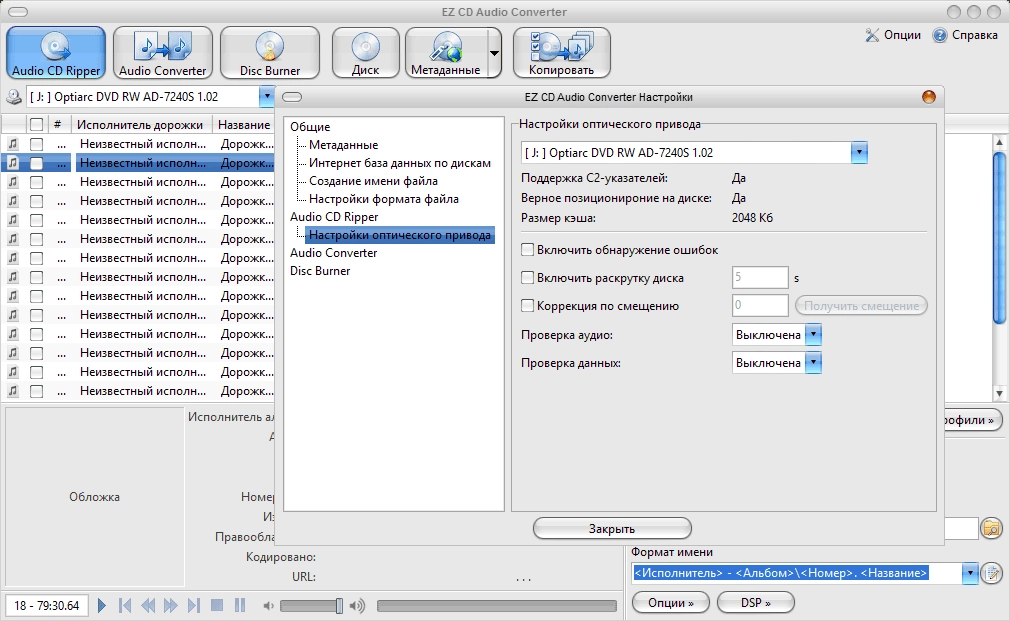Screen dimensions: 1010x621
Task: Open the main window drive dropdown
Action: (267, 97)
